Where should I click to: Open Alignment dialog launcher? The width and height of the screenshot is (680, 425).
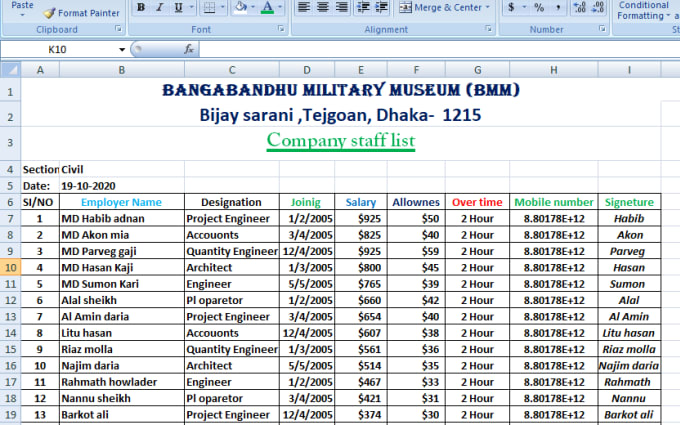tap(488, 29)
